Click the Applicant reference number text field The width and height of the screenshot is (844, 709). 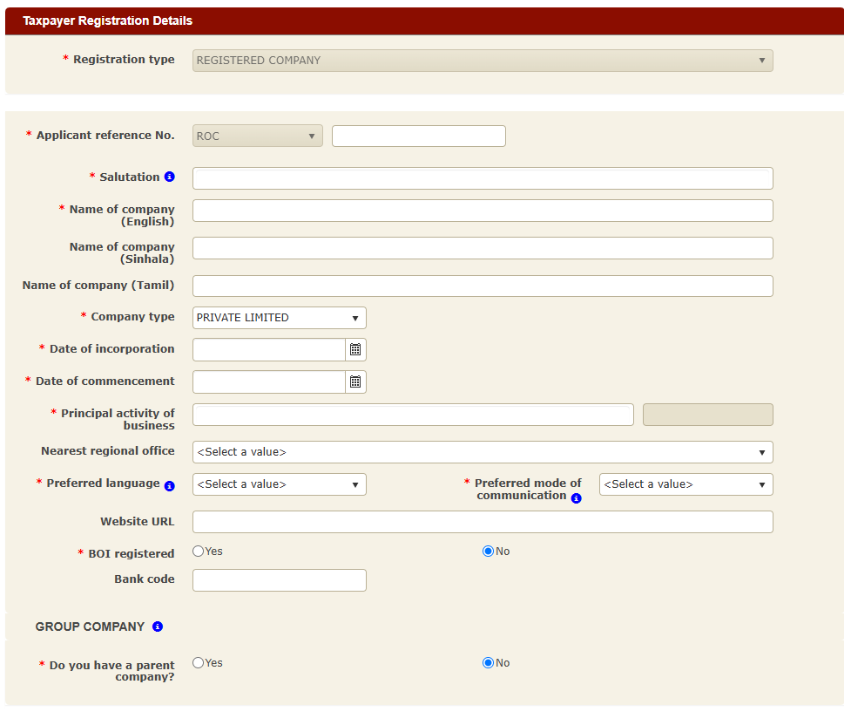tap(418, 136)
